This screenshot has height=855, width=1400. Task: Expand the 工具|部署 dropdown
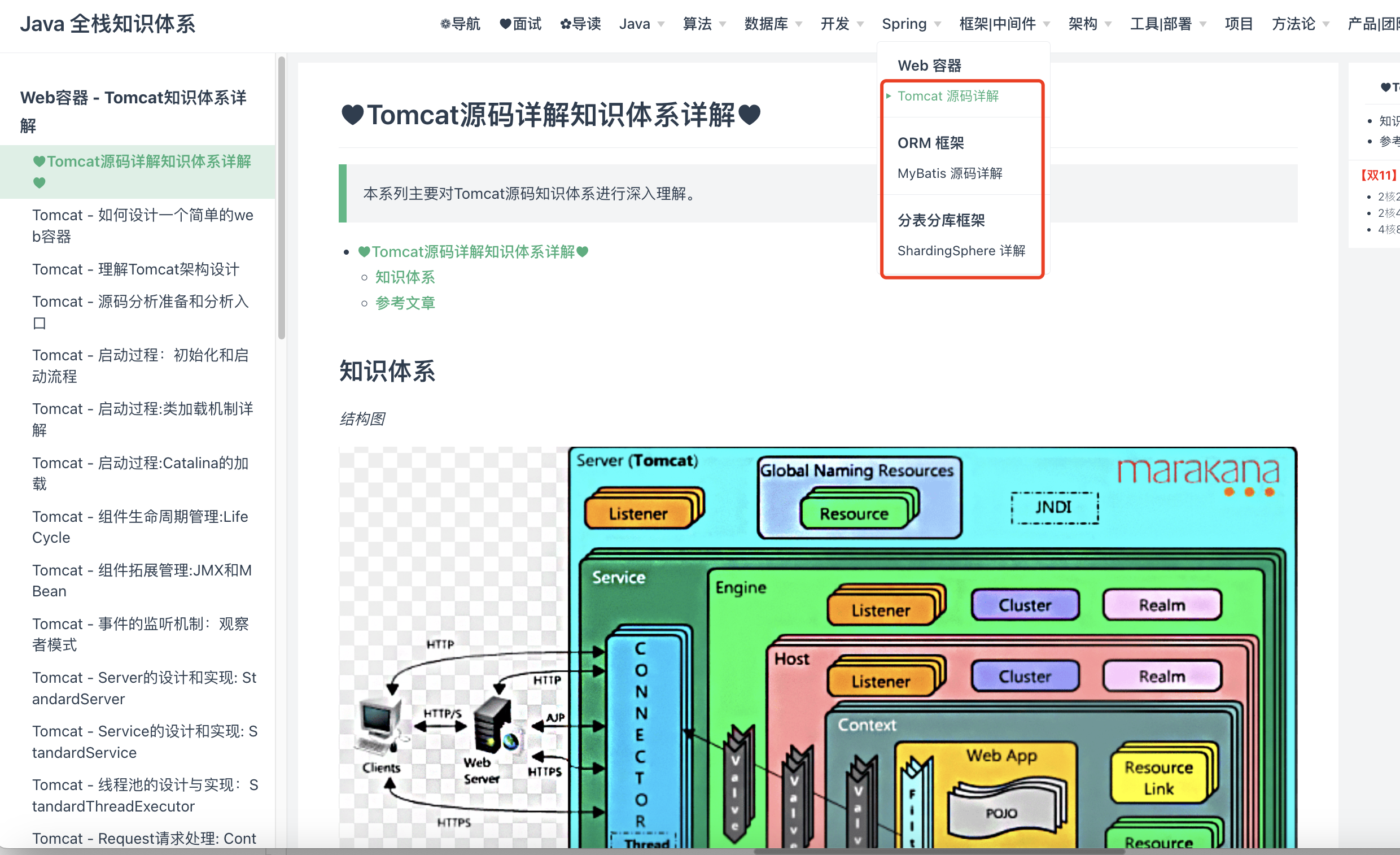click(1167, 24)
